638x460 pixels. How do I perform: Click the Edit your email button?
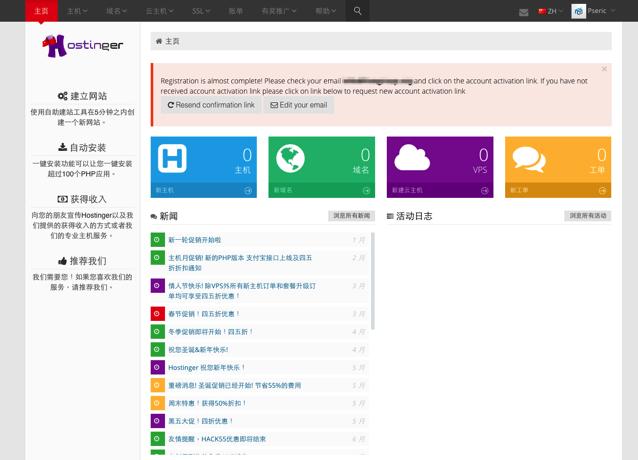[x=298, y=105]
